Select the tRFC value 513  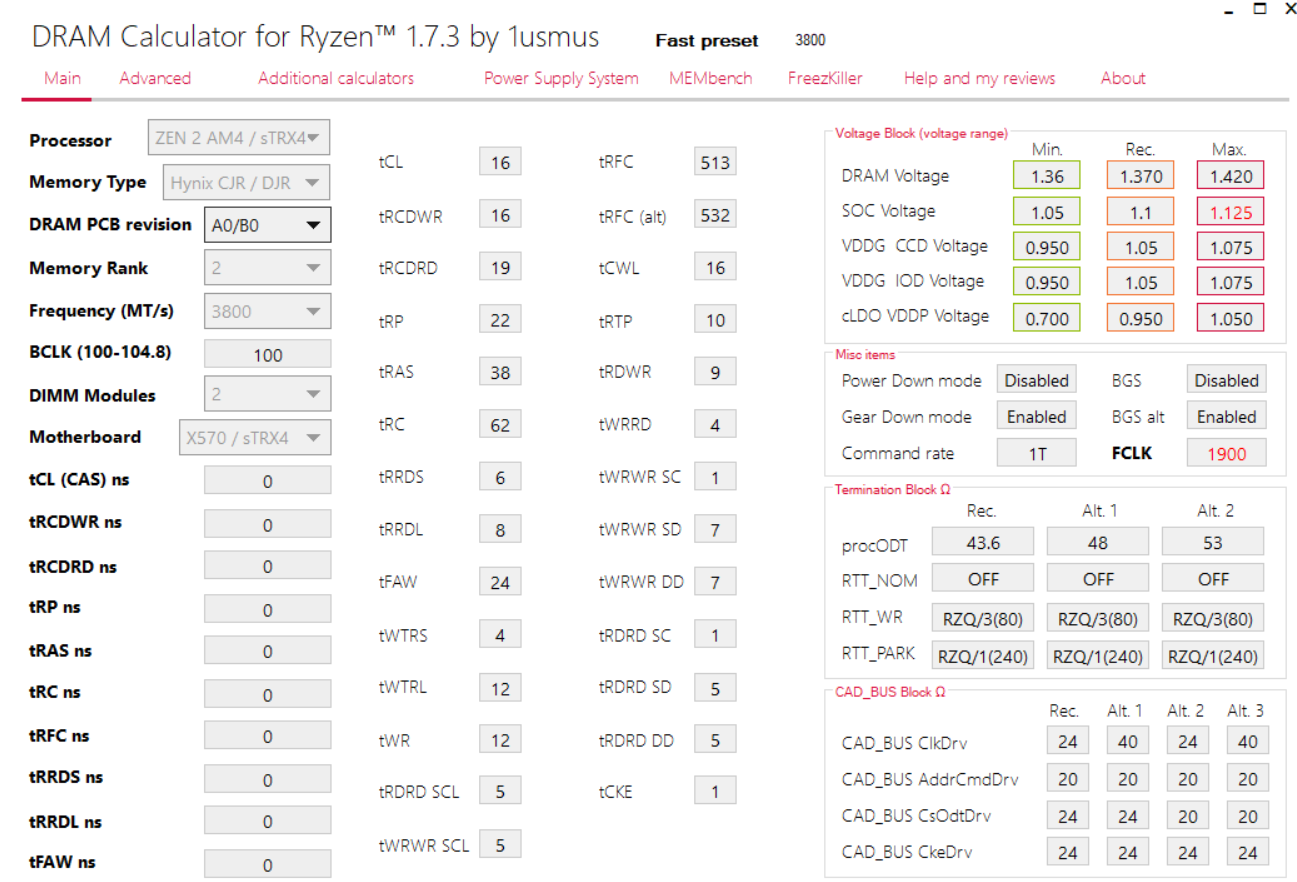[x=715, y=162]
